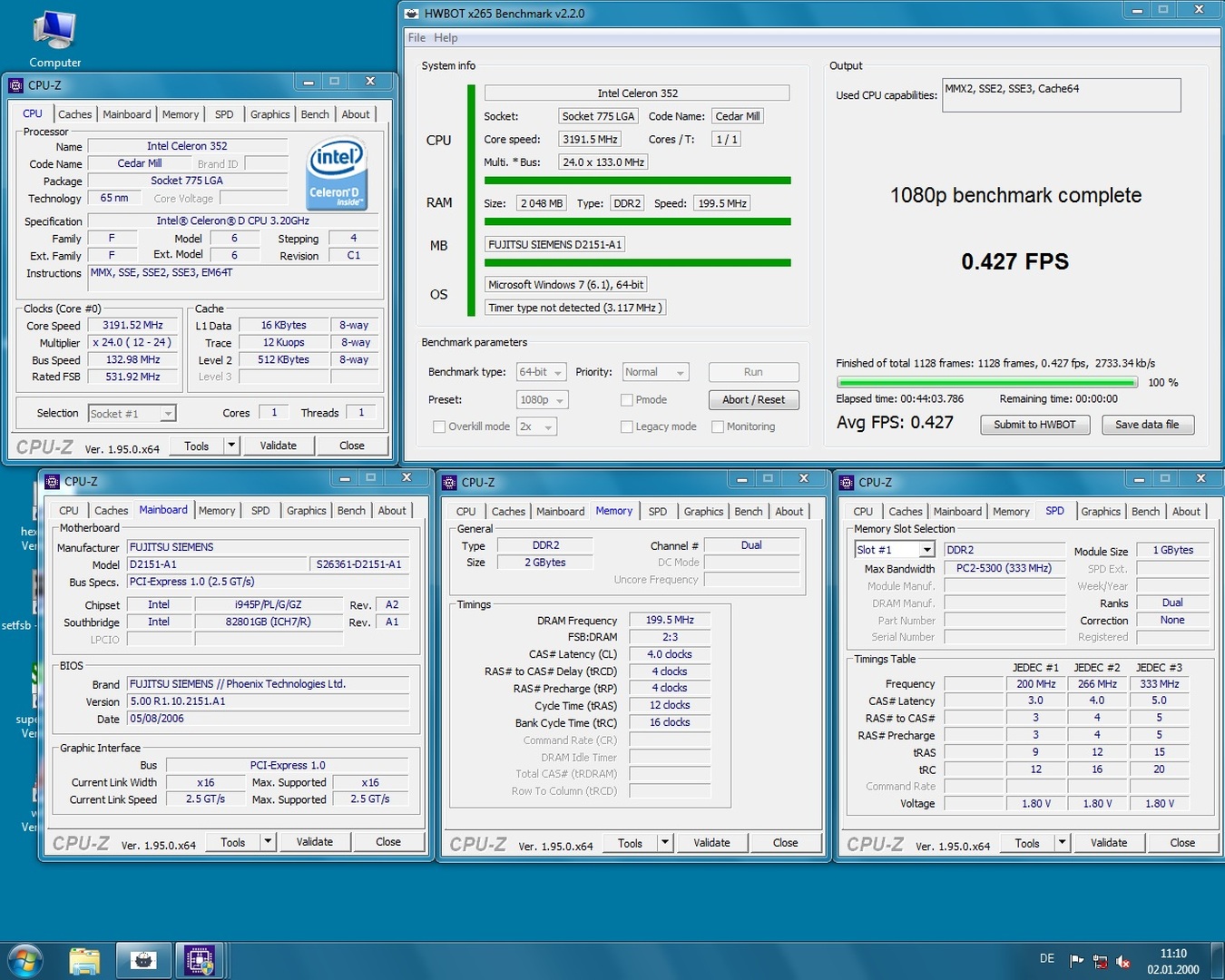The height and width of the screenshot is (980, 1225).
Task: Click the title icon of the CPU-Z SPD window
Action: click(x=847, y=483)
